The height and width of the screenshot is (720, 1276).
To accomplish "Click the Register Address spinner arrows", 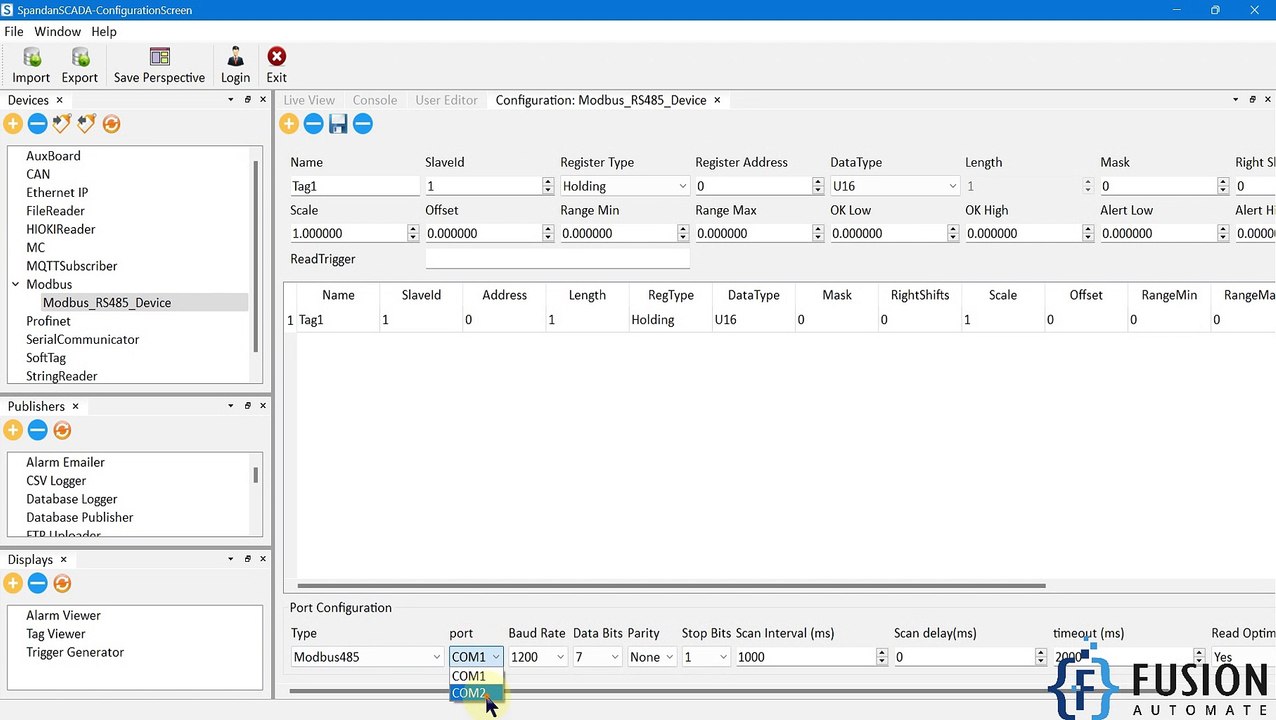I will point(818,186).
